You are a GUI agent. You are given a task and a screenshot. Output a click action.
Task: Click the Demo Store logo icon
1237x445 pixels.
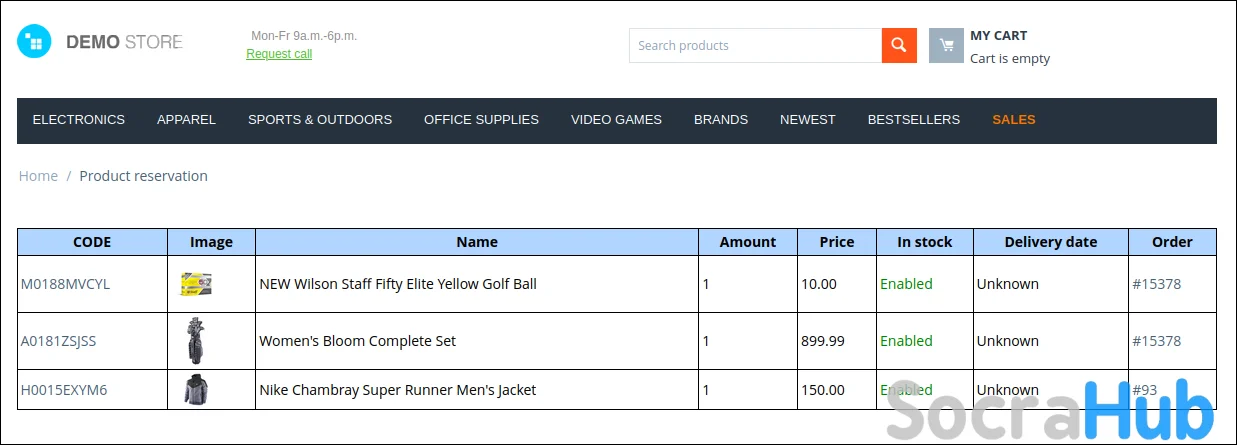(x=33, y=42)
